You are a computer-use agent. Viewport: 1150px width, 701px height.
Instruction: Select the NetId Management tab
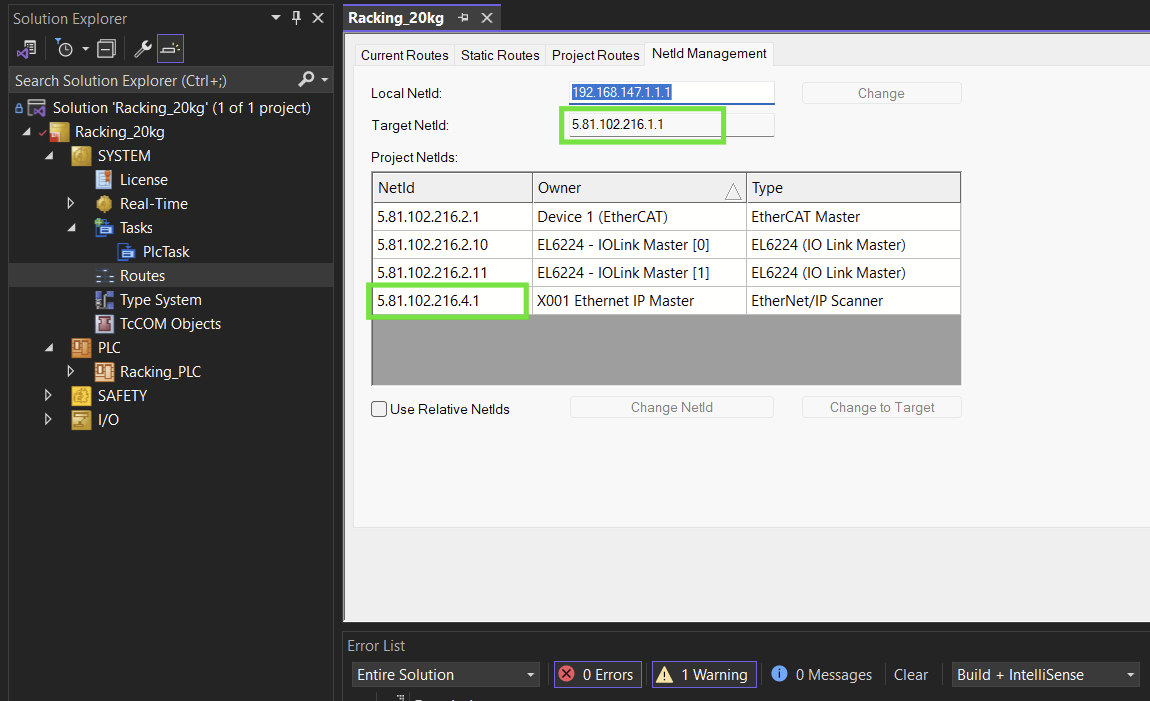(709, 54)
